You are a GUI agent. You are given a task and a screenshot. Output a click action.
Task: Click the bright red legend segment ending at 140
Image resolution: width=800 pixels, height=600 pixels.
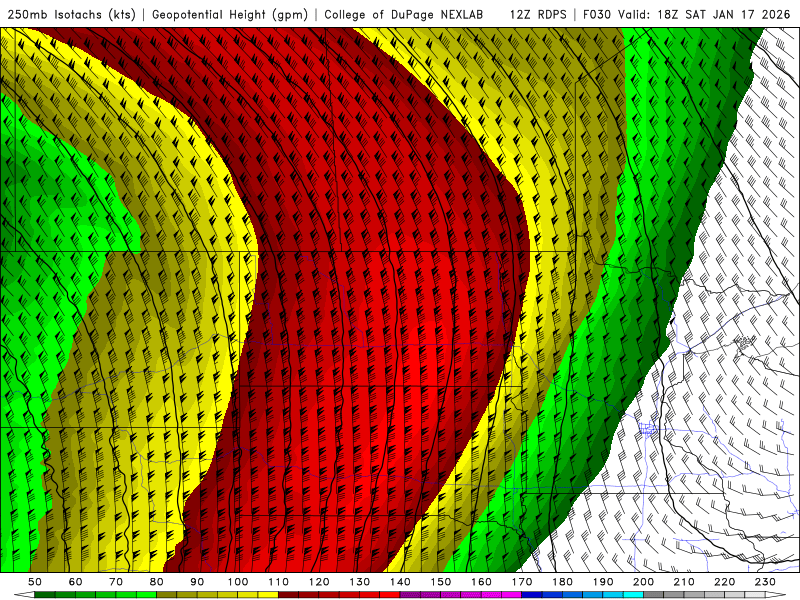[390, 595]
